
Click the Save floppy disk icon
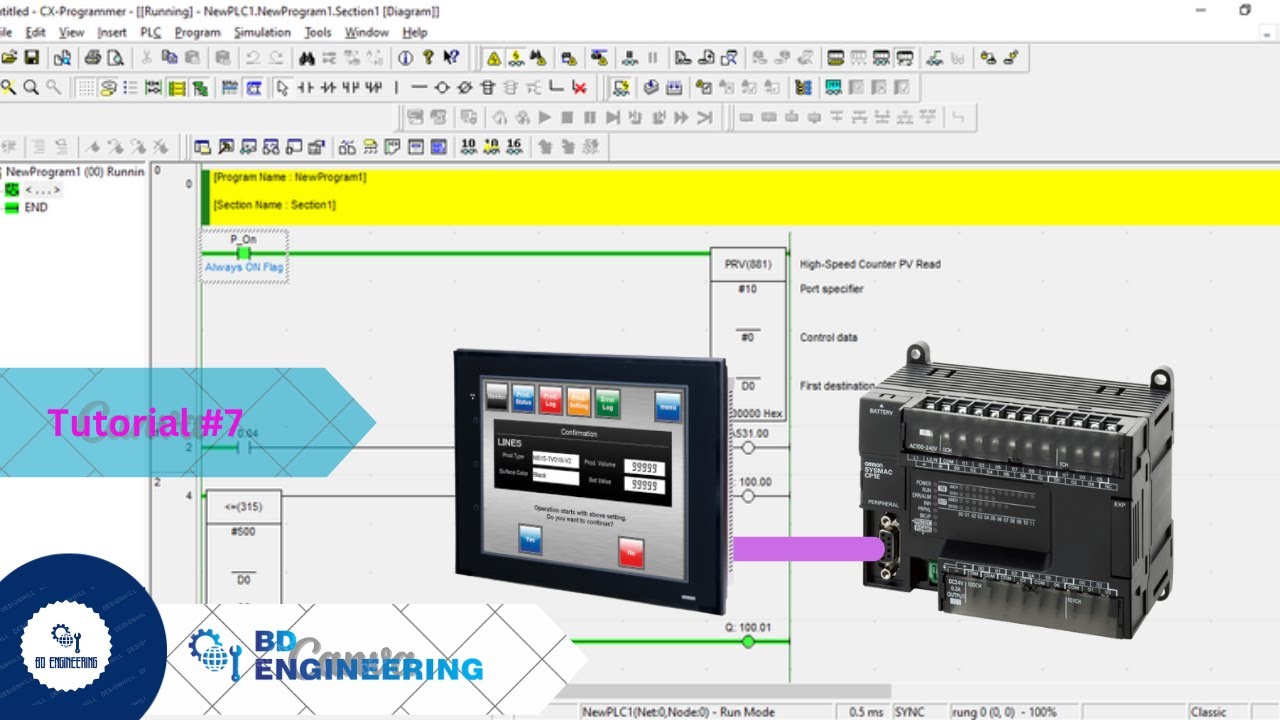(31, 57)
